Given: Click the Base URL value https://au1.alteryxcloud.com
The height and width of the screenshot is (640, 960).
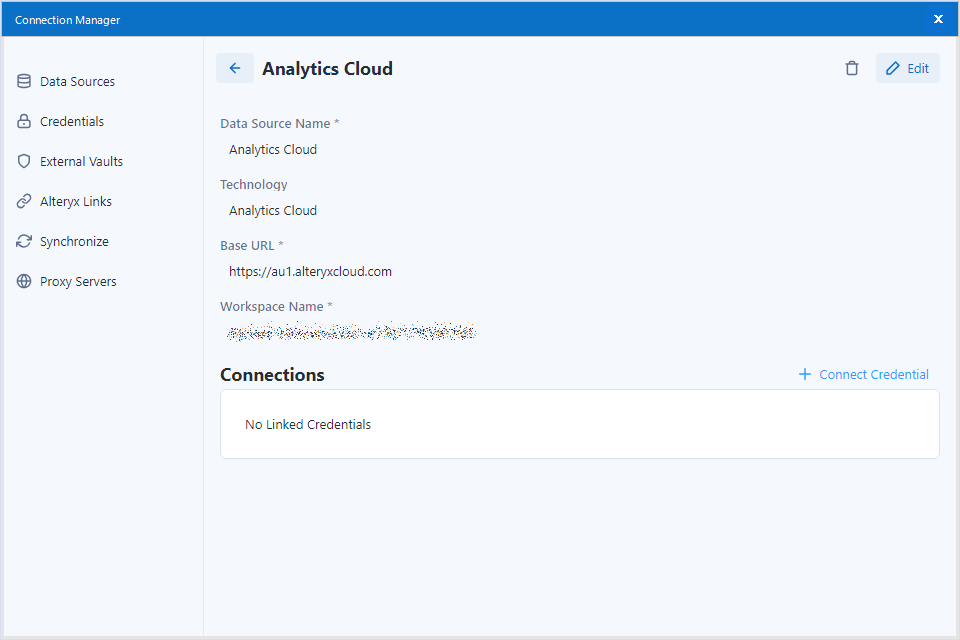Looking at the screenshot, I should tap(310, 271).
